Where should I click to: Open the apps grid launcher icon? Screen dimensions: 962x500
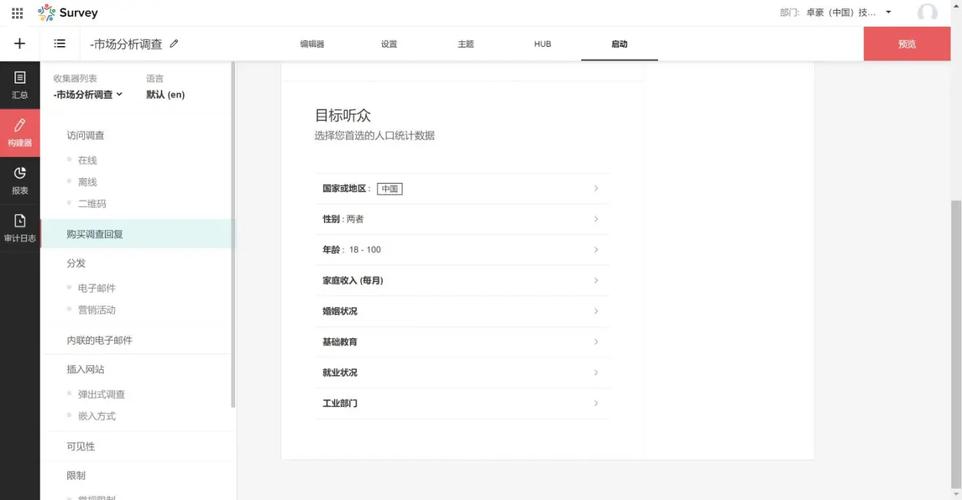[17, 13]
